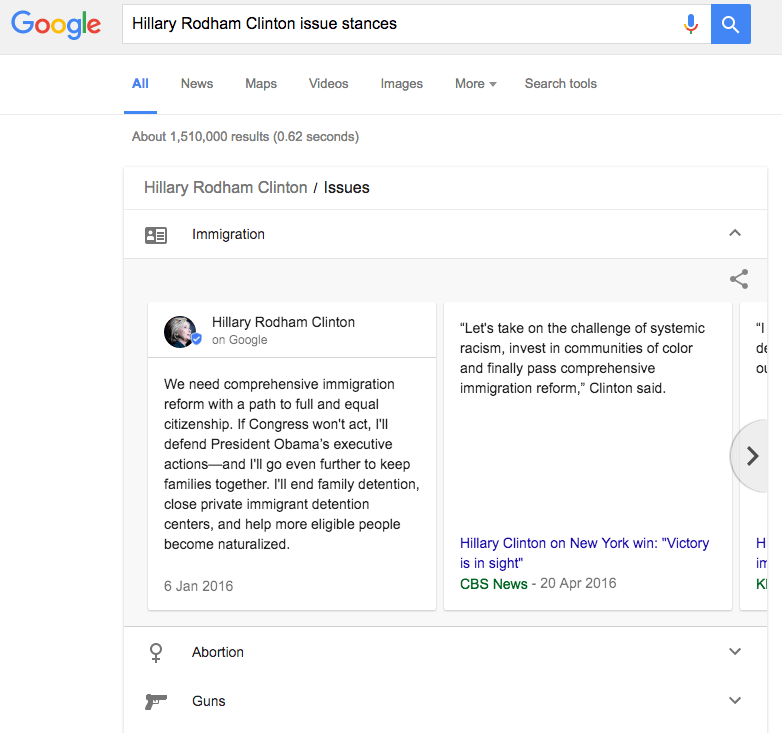Click the CBS News source label
This screenshot has width=782, height=733.
(493, 584)
